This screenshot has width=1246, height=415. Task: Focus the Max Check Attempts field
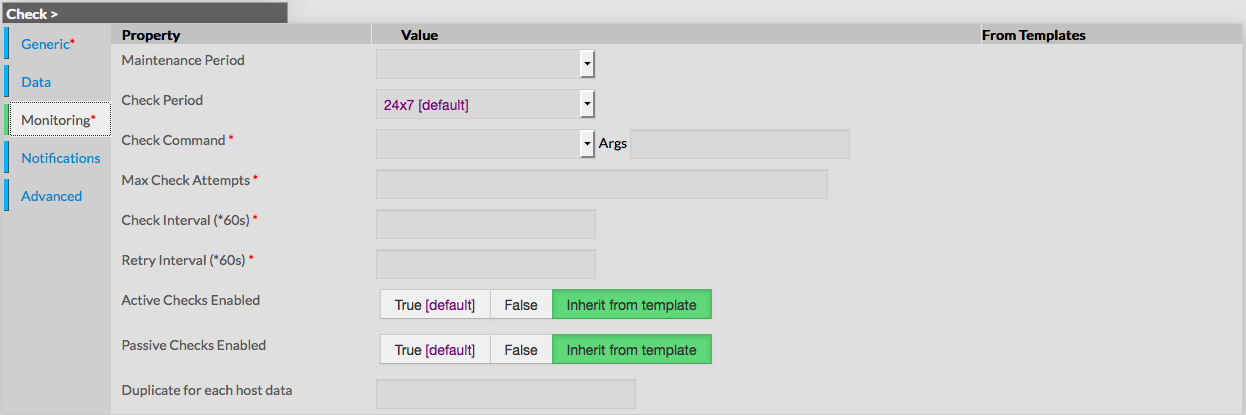click(x=601, y=184)
